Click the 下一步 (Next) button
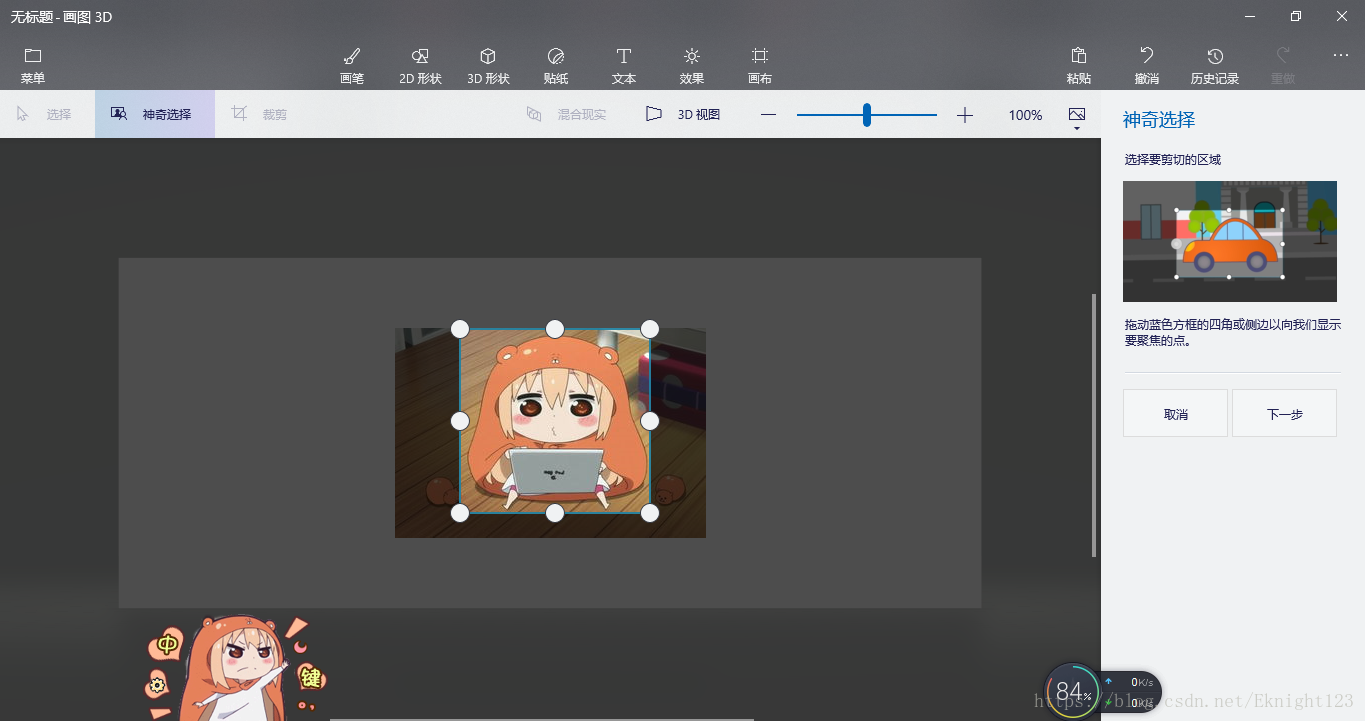This screenshot has height=721, width=1365. click(x=1284, y=413)
